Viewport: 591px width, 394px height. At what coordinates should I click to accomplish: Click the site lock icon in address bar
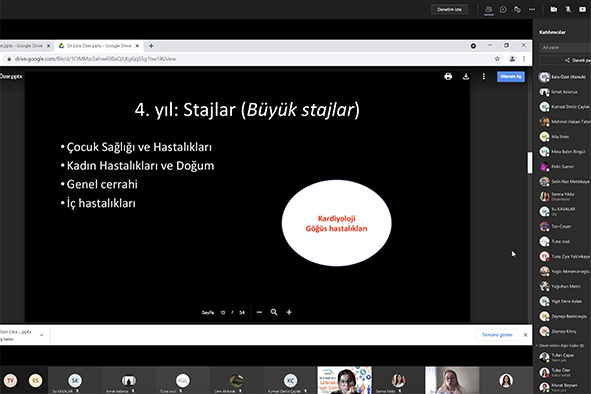pos(9,59)
